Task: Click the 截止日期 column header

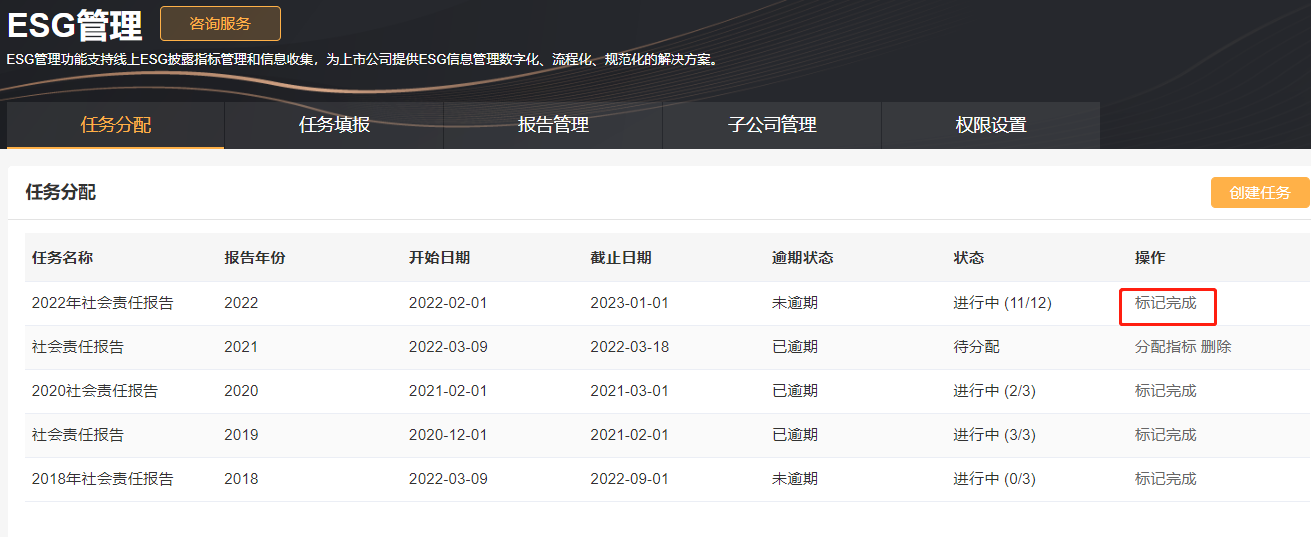Action: pyautogui.click(x=621, y=258)
